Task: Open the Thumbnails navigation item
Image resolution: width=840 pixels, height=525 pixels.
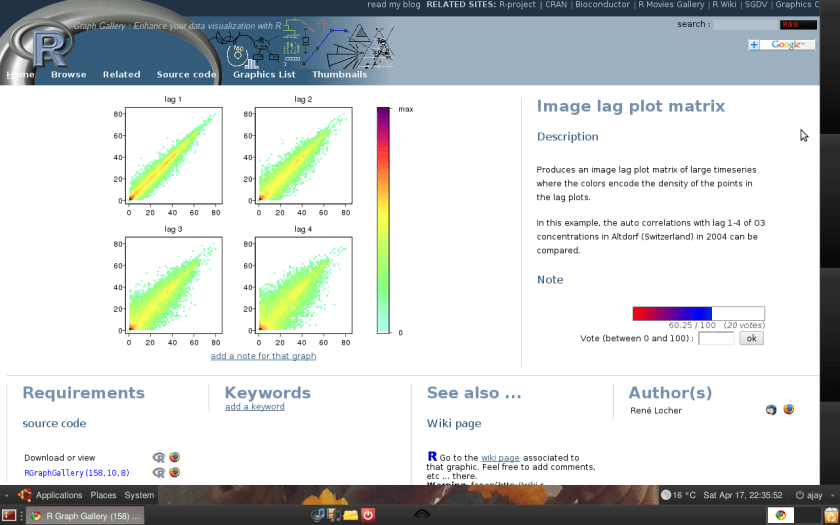Action: 339,75
